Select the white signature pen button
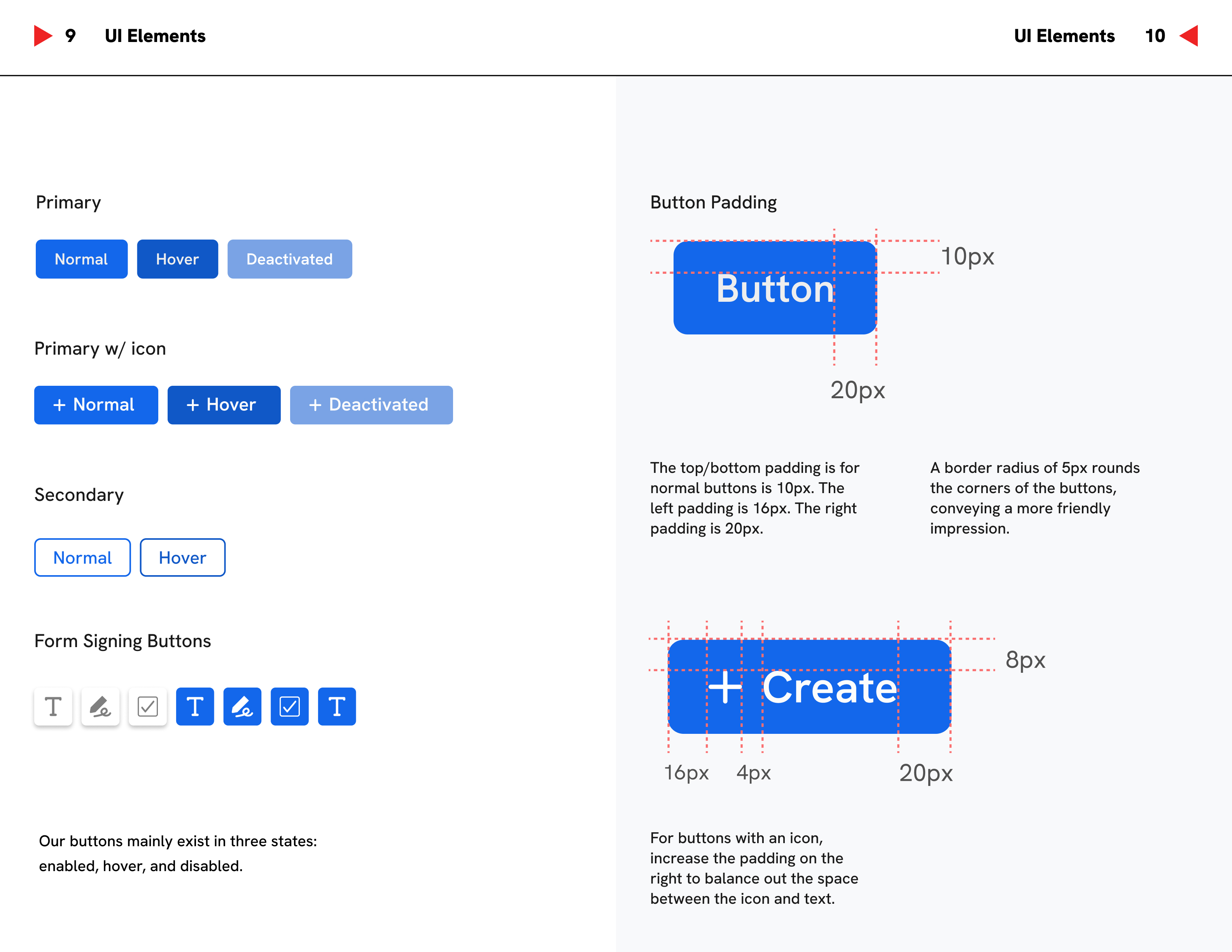 [x=100, y=706]
